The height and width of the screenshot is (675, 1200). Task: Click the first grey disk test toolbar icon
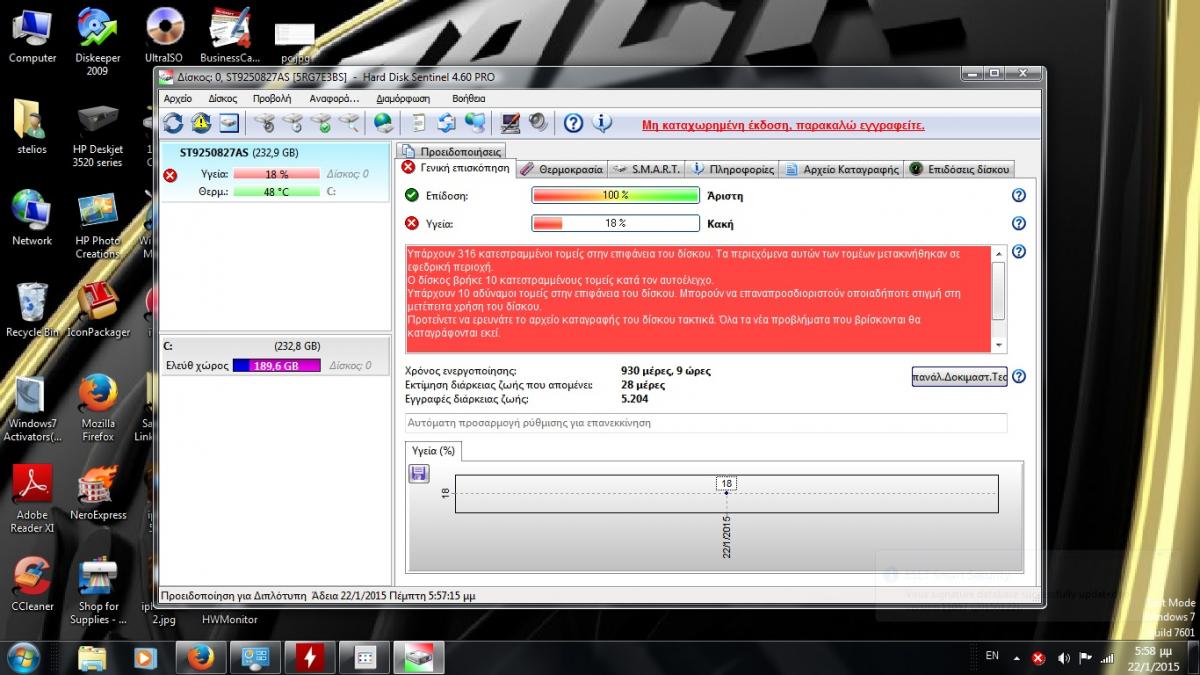tap(264, 123)
